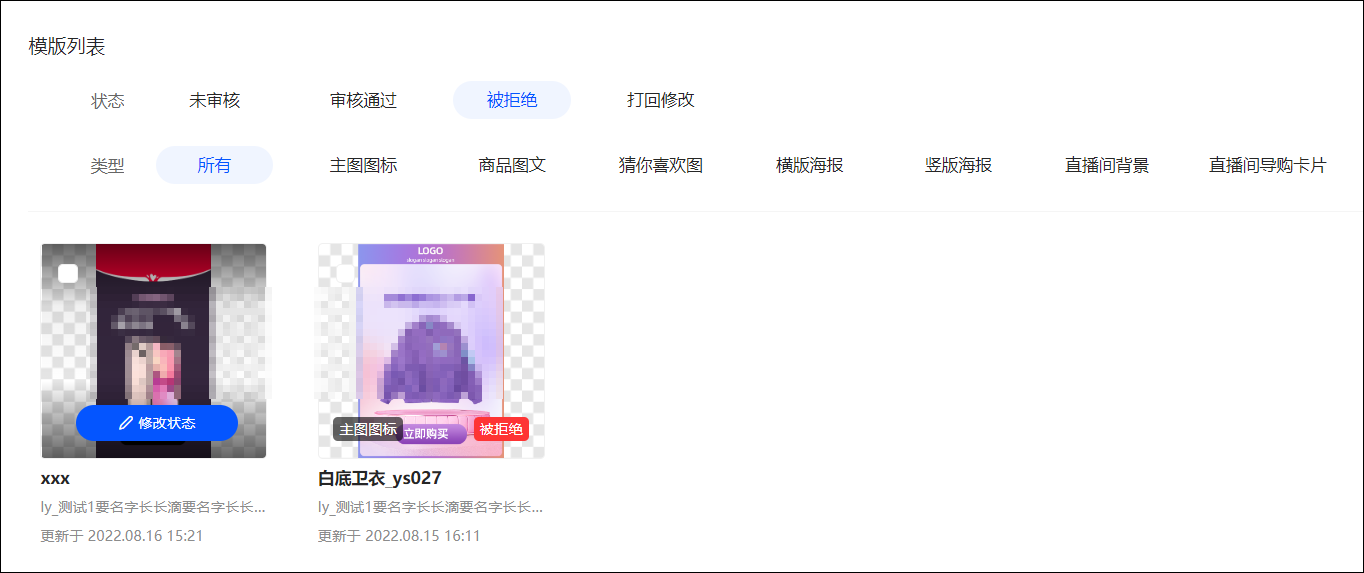Select the 打回修改 status filter

pos(661,100)
